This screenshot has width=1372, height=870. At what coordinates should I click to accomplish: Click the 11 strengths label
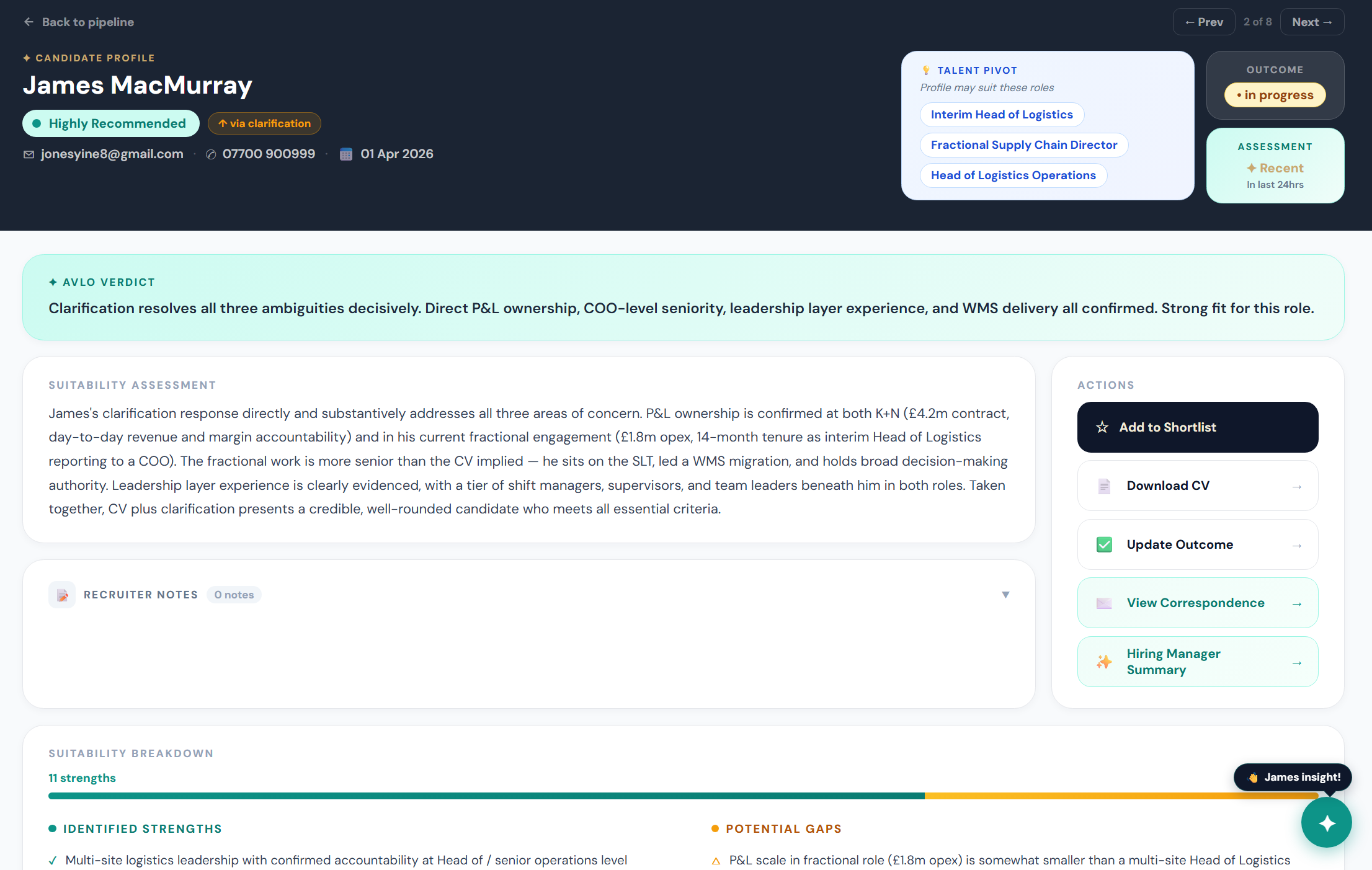(82, 778)
